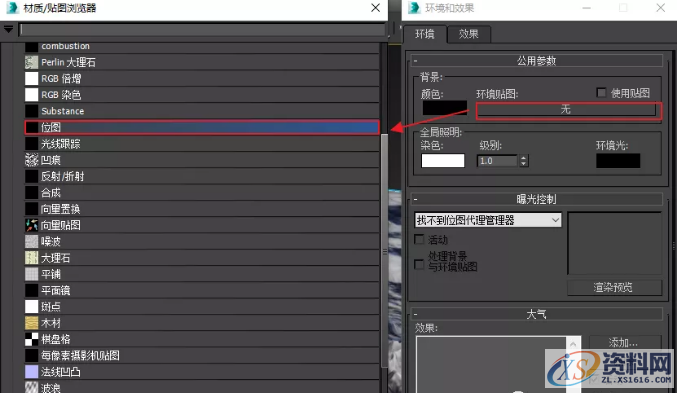The width and height of the screenshot is (679, 393).
Task: Open the background 颜色 swatch
Action: (445, 108)
